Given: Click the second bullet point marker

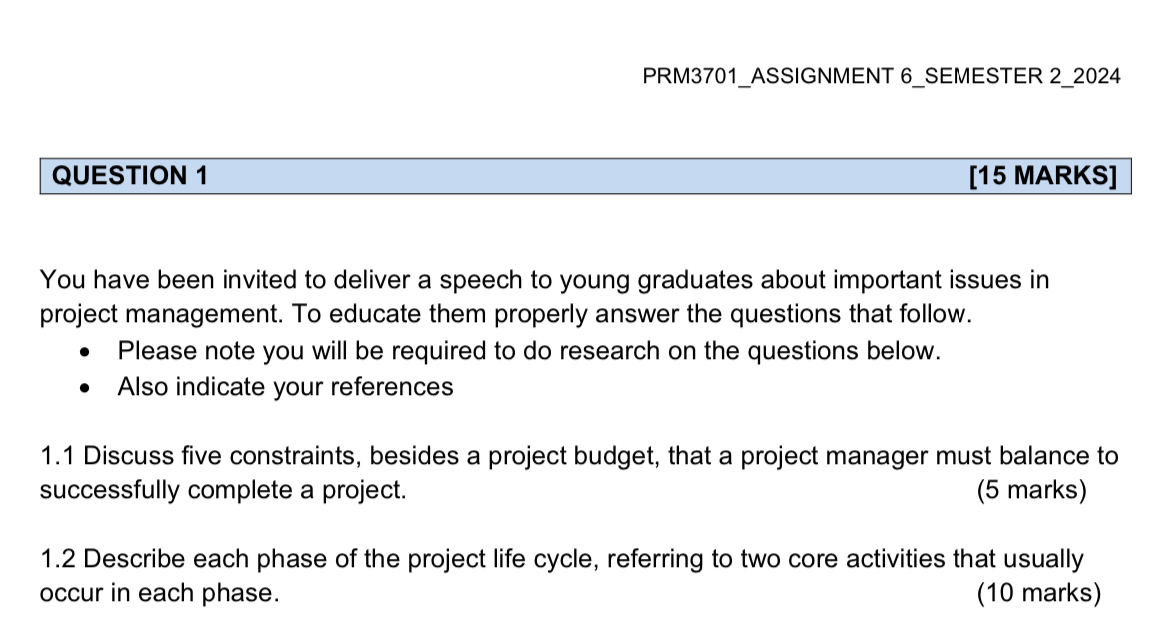Looking at the screenshot, I should pyautogui.click(x=91, y=388).
